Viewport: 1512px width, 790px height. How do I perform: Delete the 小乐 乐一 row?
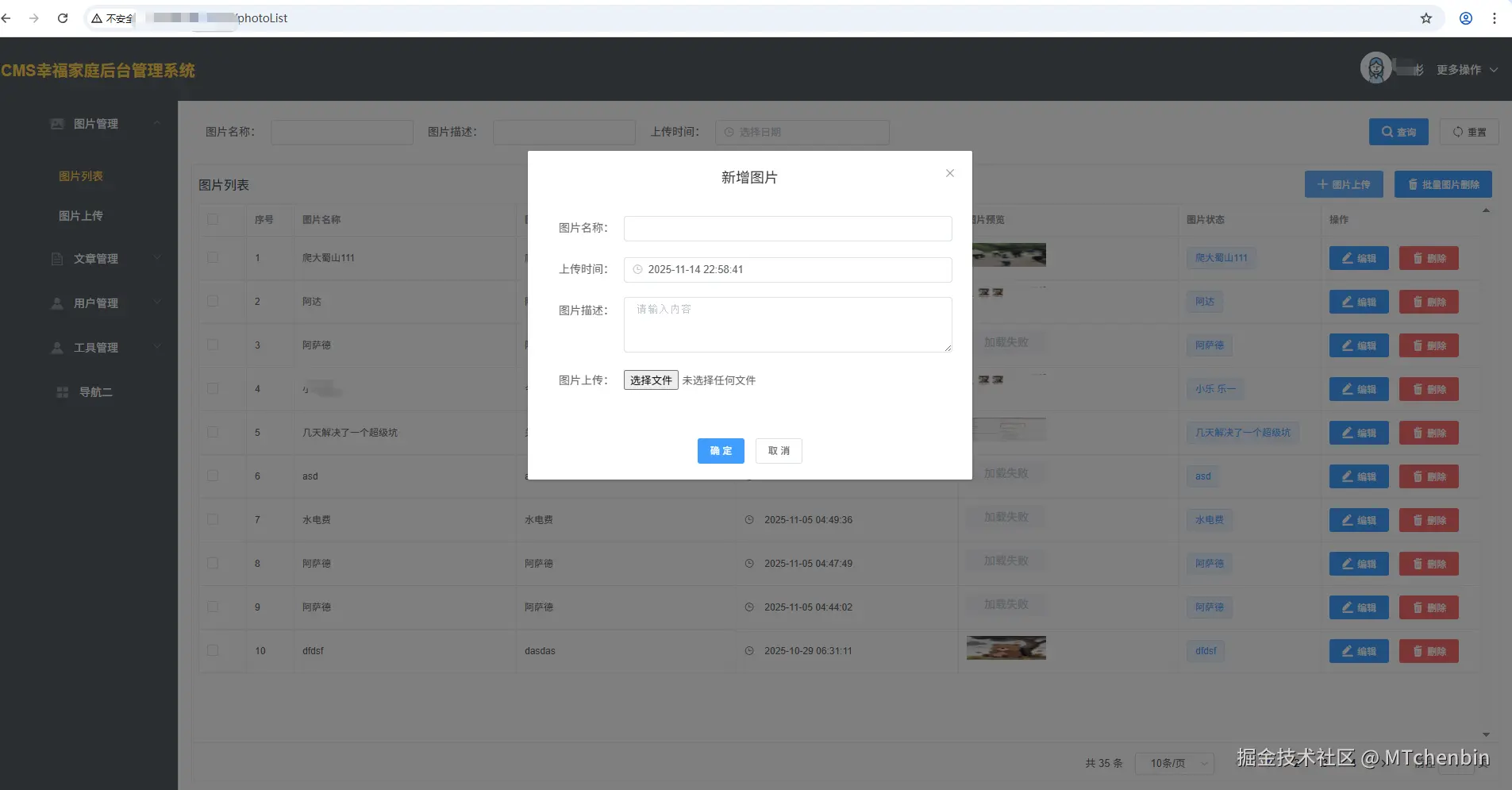coord(1429,389)
